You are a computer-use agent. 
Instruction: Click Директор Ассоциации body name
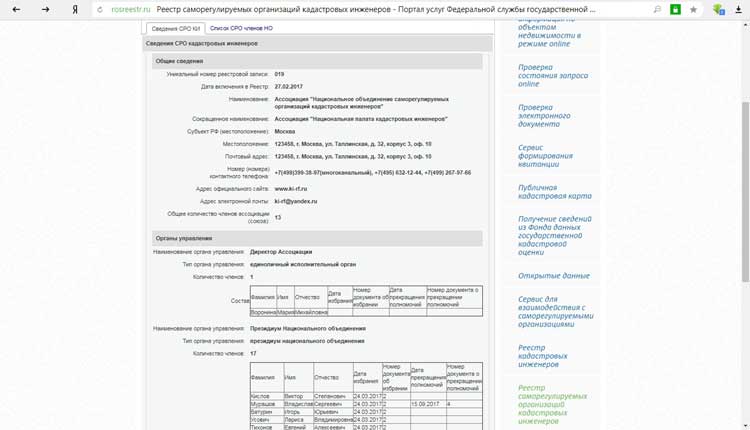pyautogui.click(x=281, y=252)
